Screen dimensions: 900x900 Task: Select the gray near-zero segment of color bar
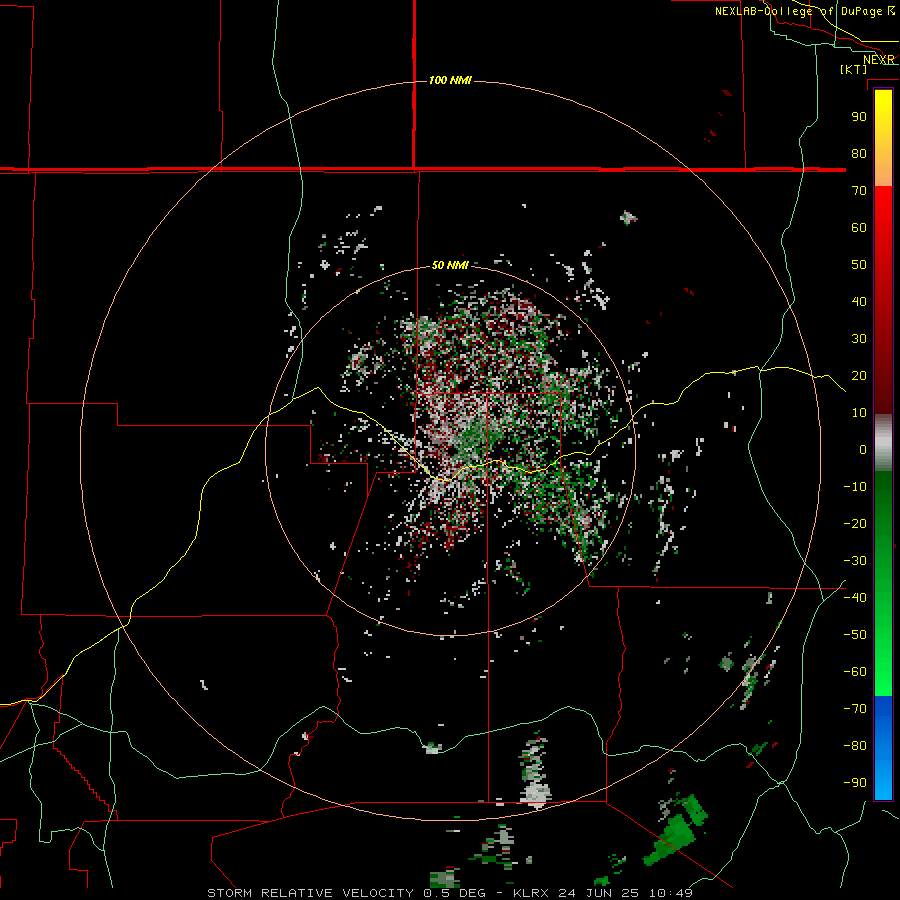point(883,443)
